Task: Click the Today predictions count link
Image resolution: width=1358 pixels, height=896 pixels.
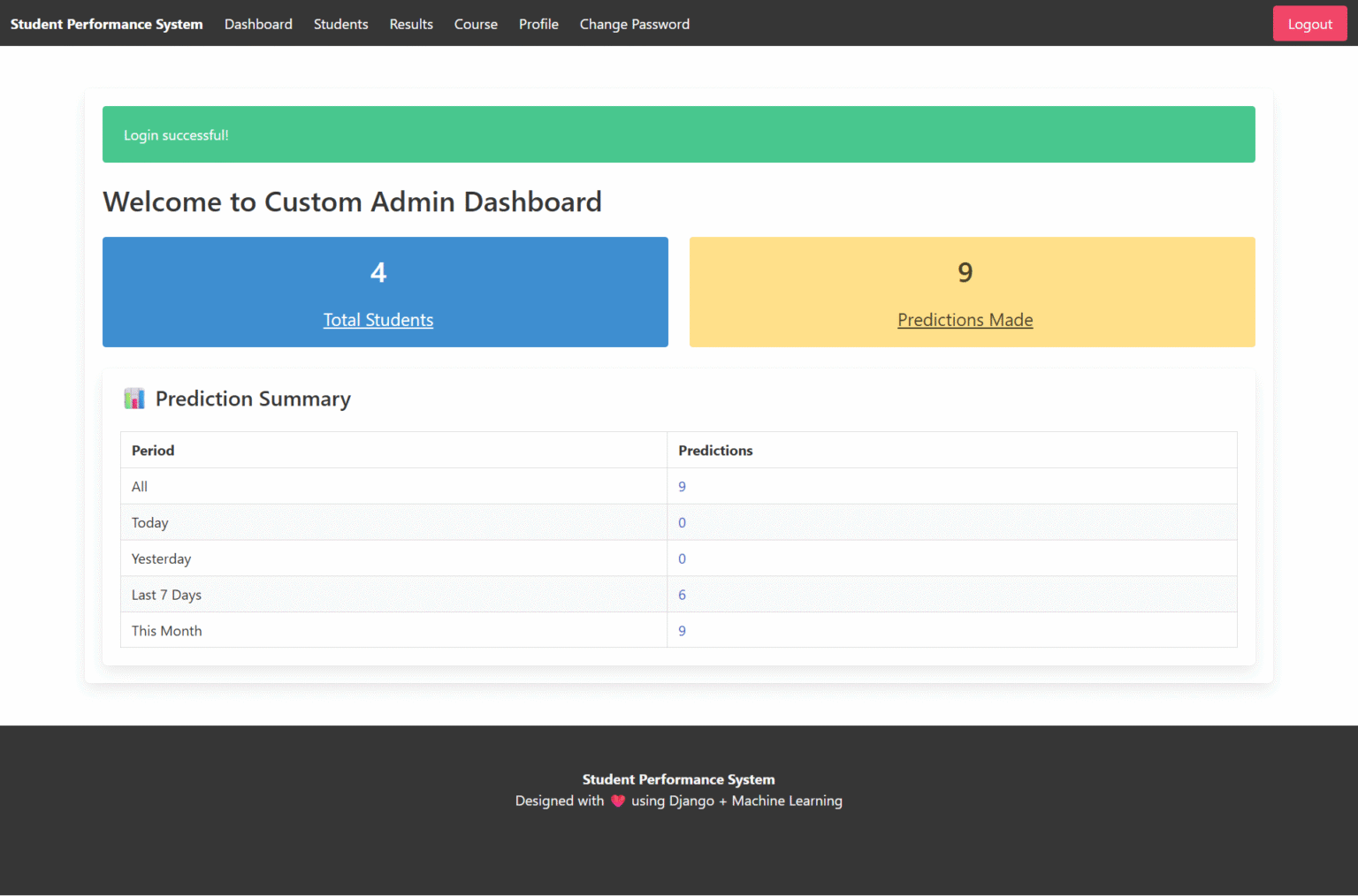Action: pyautogui.click(x=682, y=523)
